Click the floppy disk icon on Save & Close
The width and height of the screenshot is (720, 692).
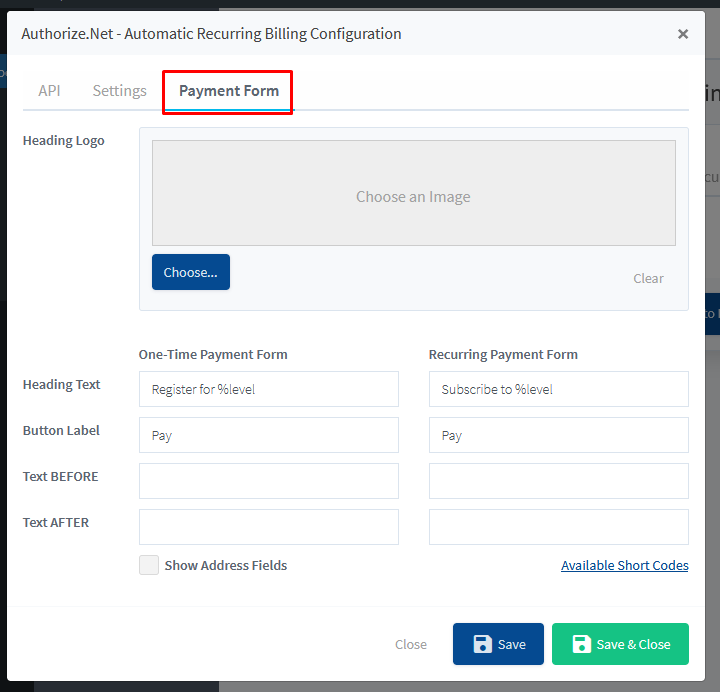[582, 644]
